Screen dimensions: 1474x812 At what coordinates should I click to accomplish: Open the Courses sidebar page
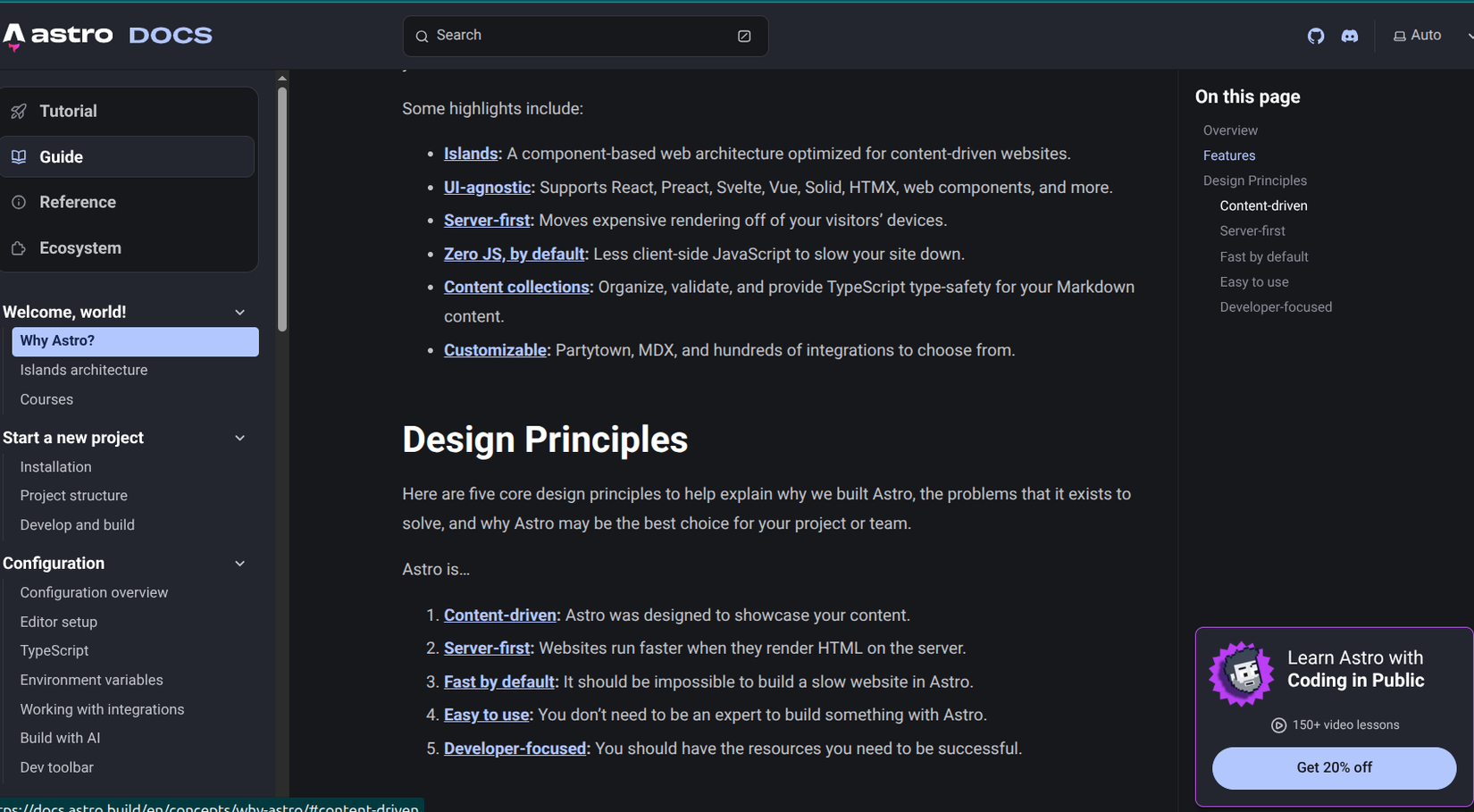pos(46,399)
